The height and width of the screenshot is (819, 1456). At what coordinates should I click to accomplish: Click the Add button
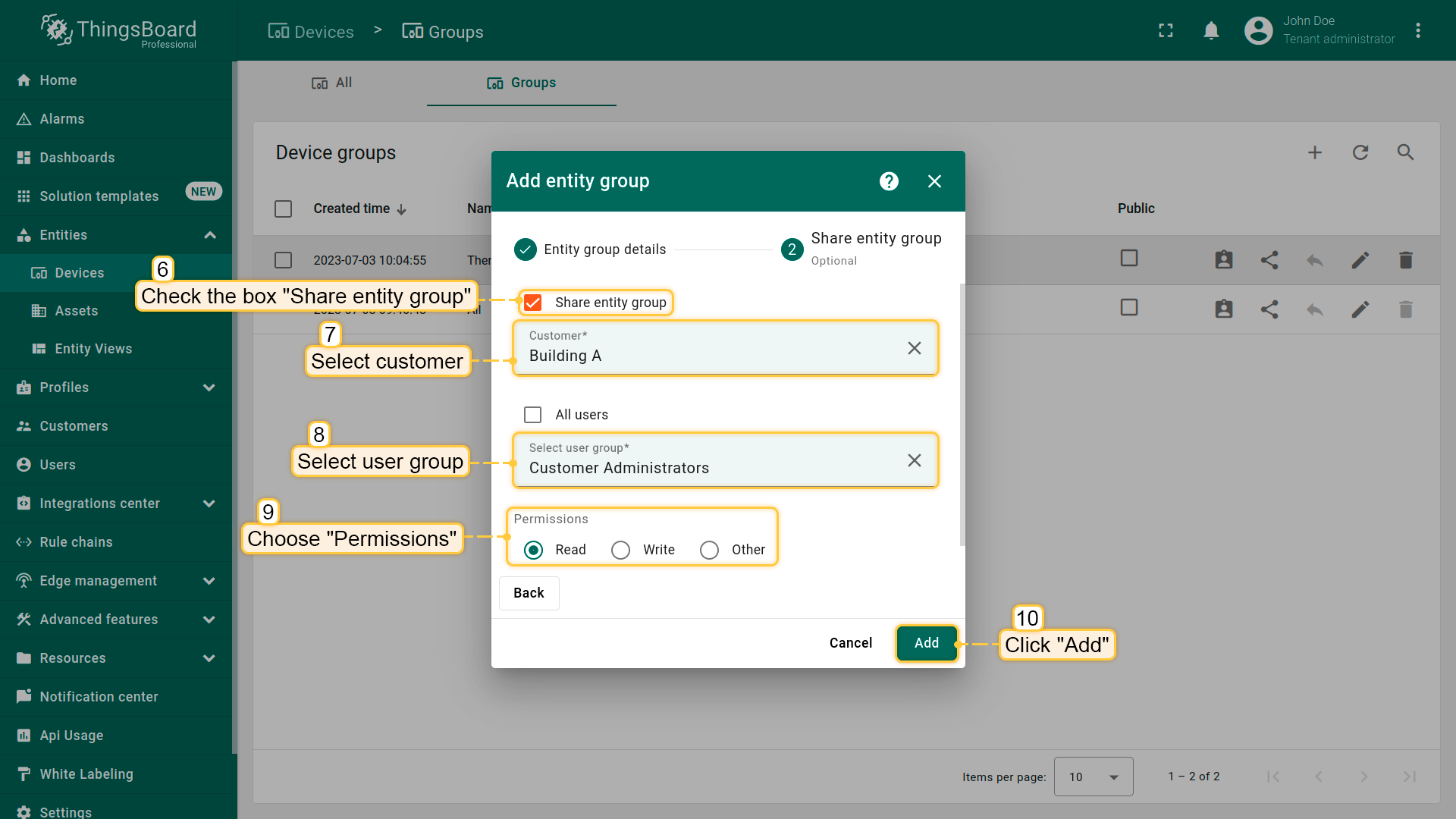(x=926, y=643)
